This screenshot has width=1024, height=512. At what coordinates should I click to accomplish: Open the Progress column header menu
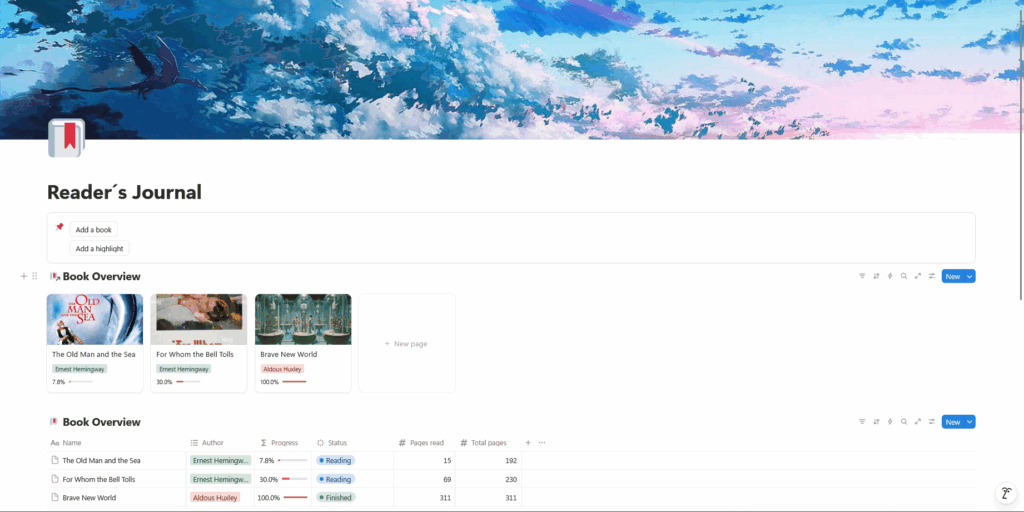click(284, 442)
